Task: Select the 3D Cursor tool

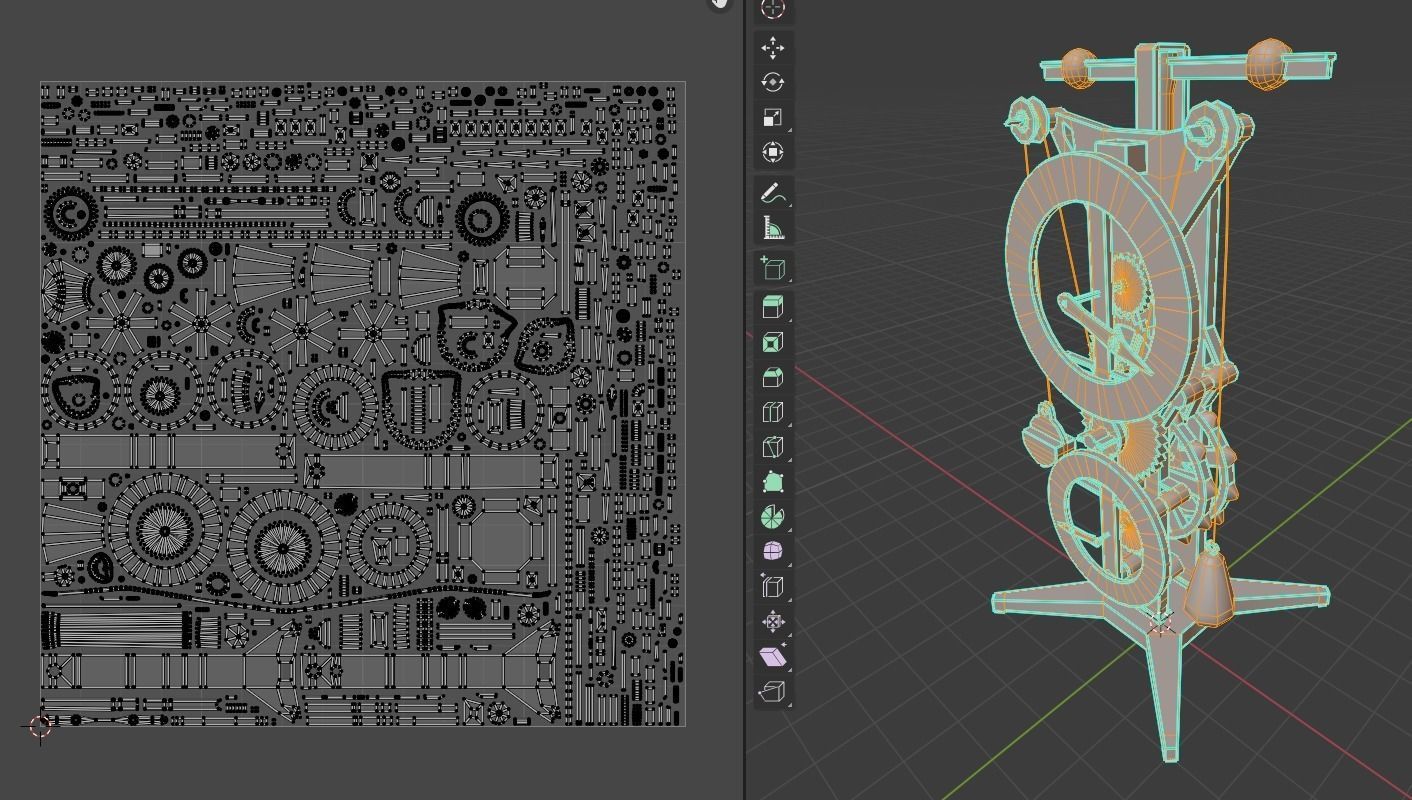Action: [x=772, y=9]
